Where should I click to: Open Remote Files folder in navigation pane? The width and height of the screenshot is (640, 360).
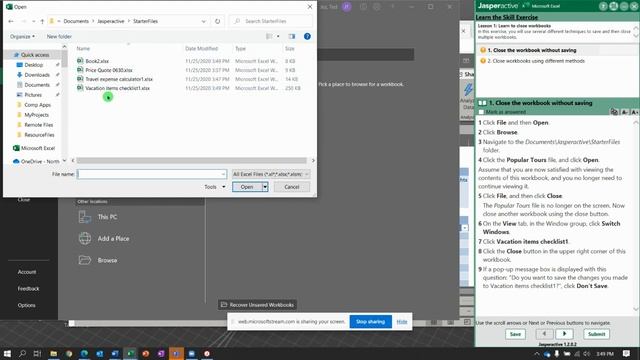pos(38,125)
